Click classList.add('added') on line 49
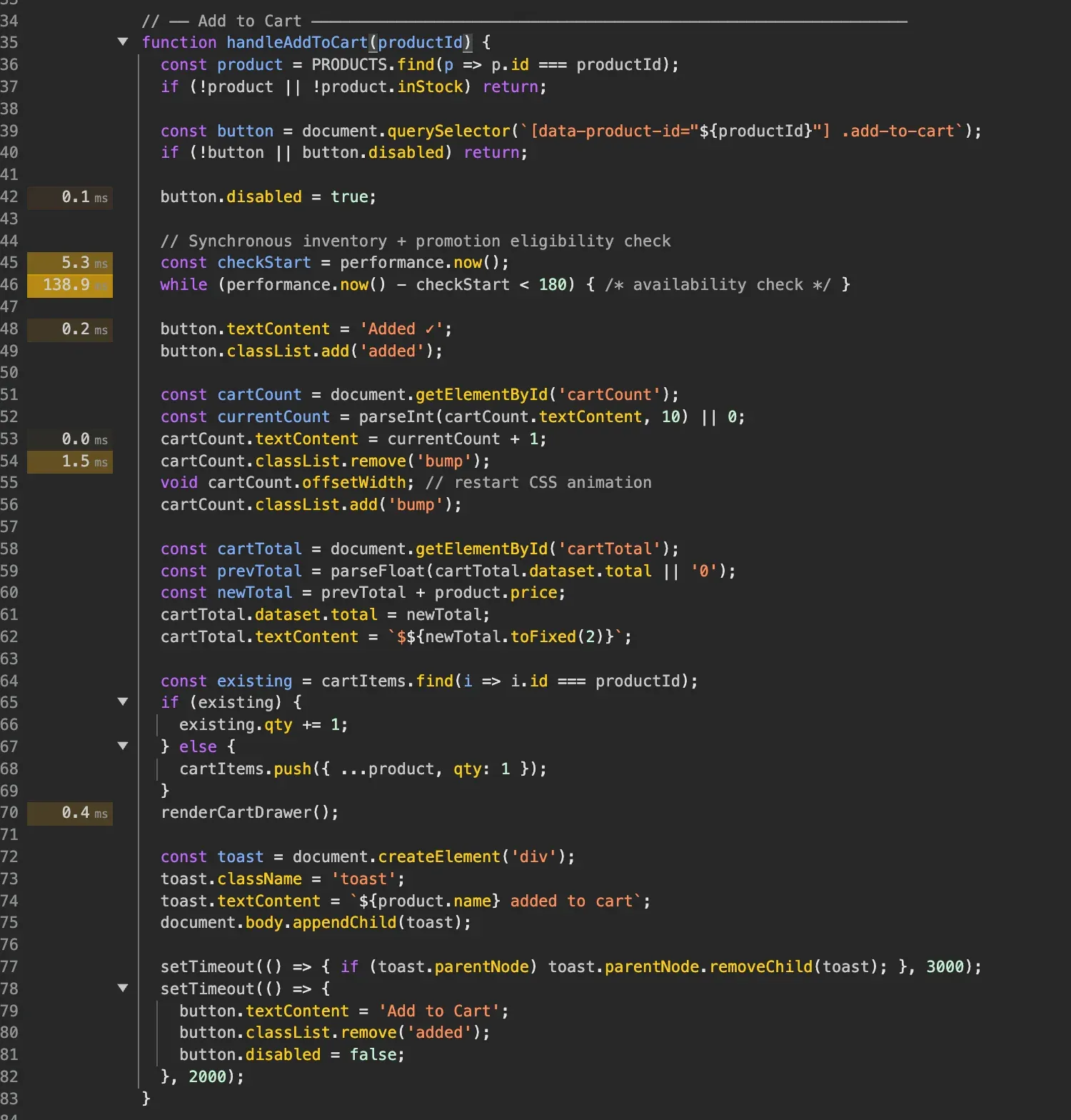The width and height of the screenshot is (1071, 1120). (330, 351)
